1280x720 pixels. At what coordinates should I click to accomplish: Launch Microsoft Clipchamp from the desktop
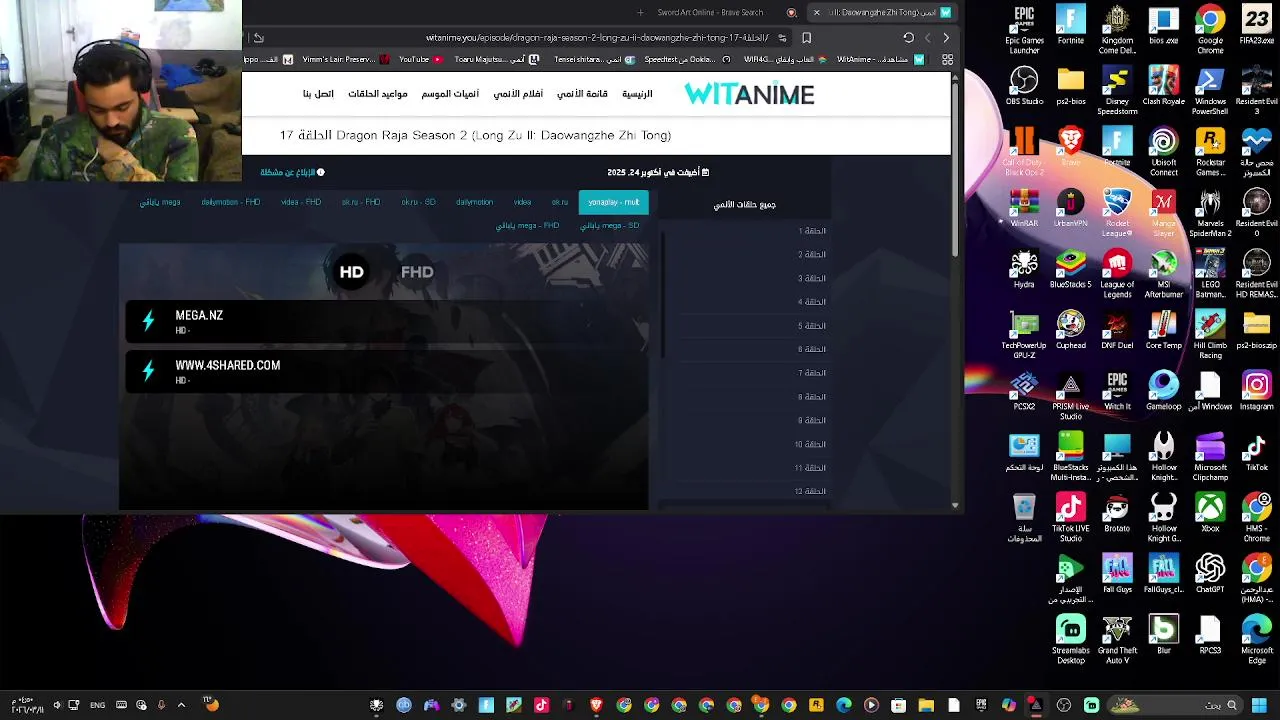coord(1210,457)
